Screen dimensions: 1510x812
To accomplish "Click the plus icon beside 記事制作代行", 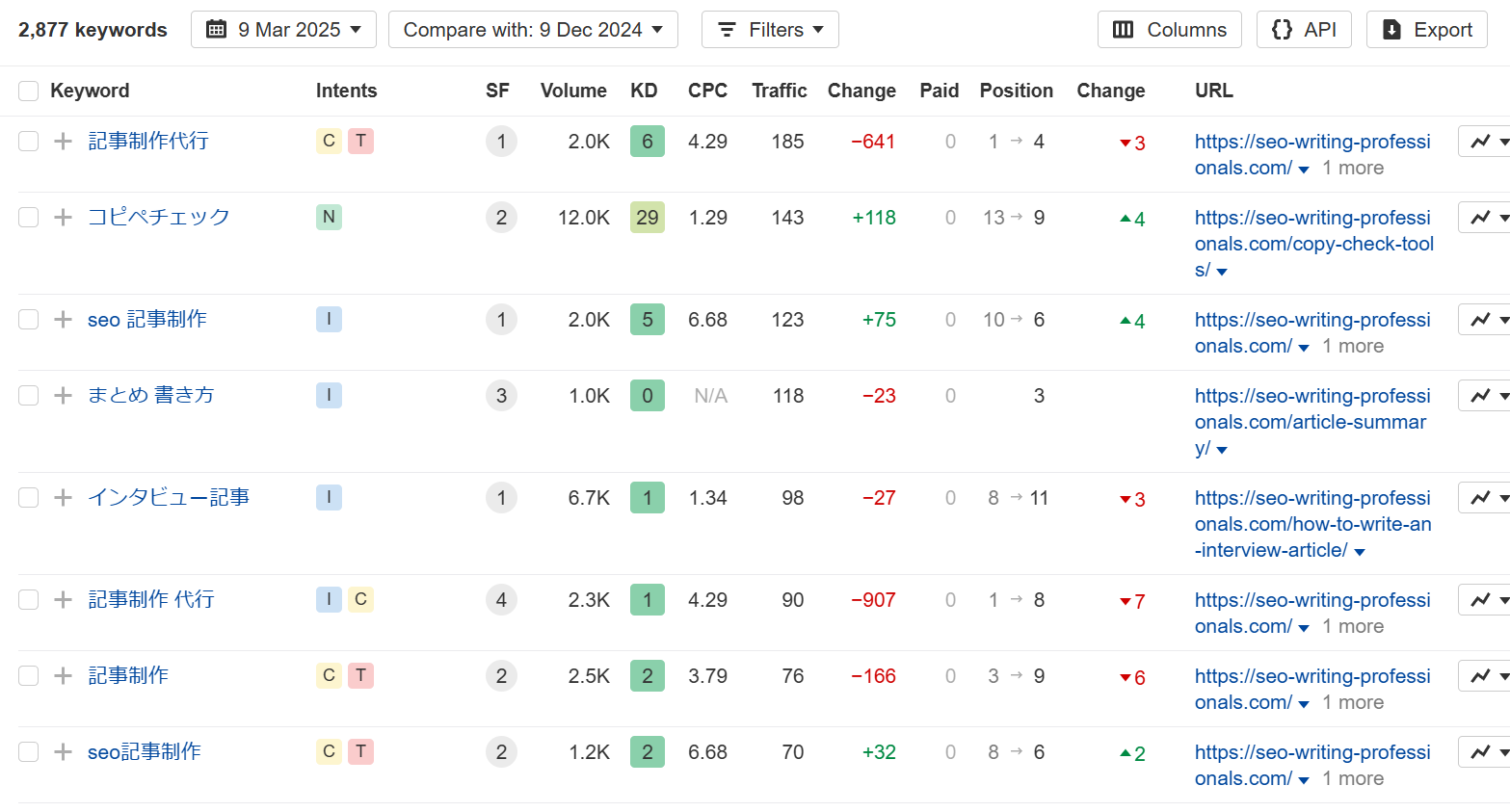I will [x=63, y=142].
